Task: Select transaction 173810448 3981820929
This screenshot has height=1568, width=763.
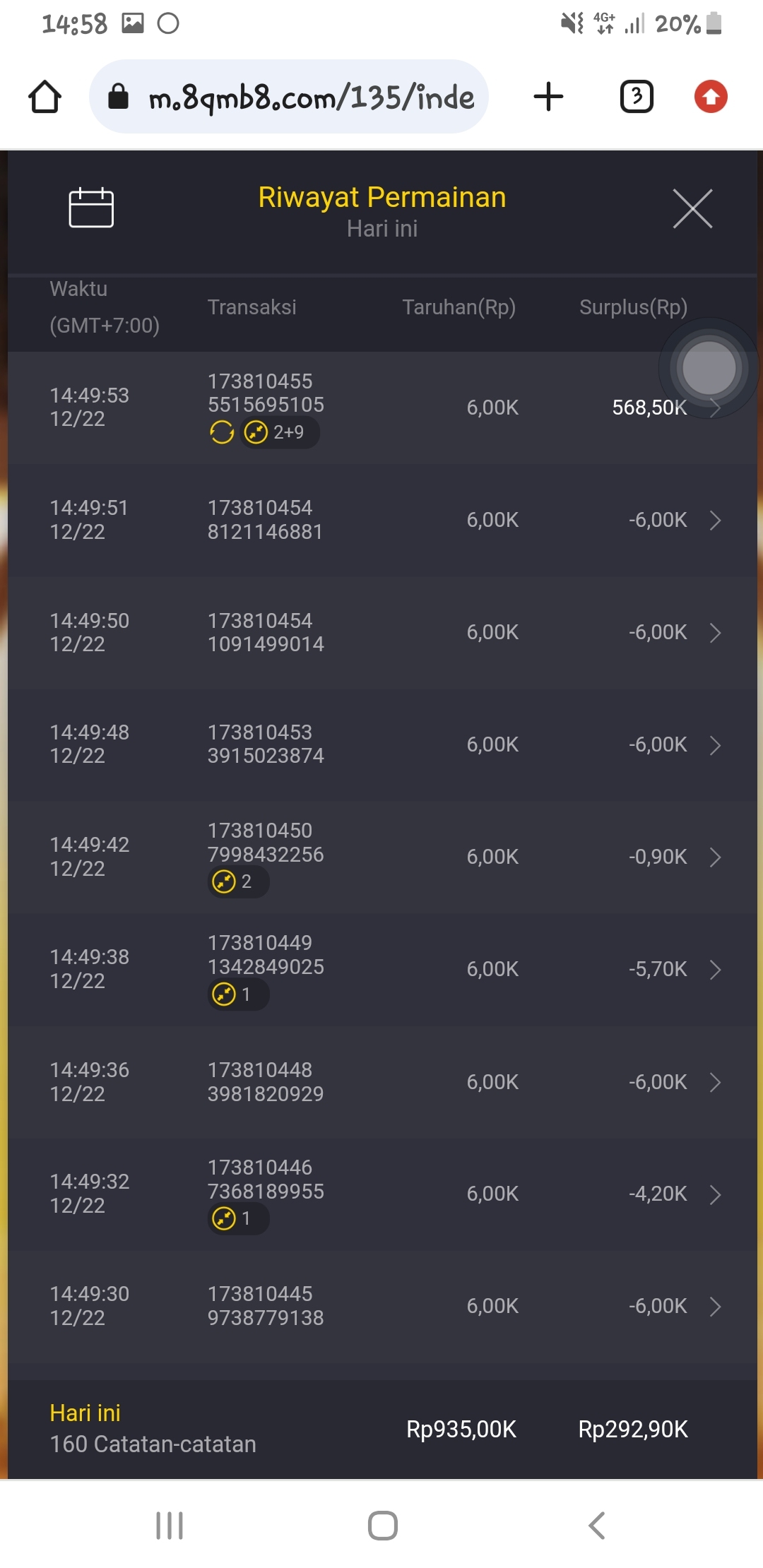Action: coord(265,1082)
